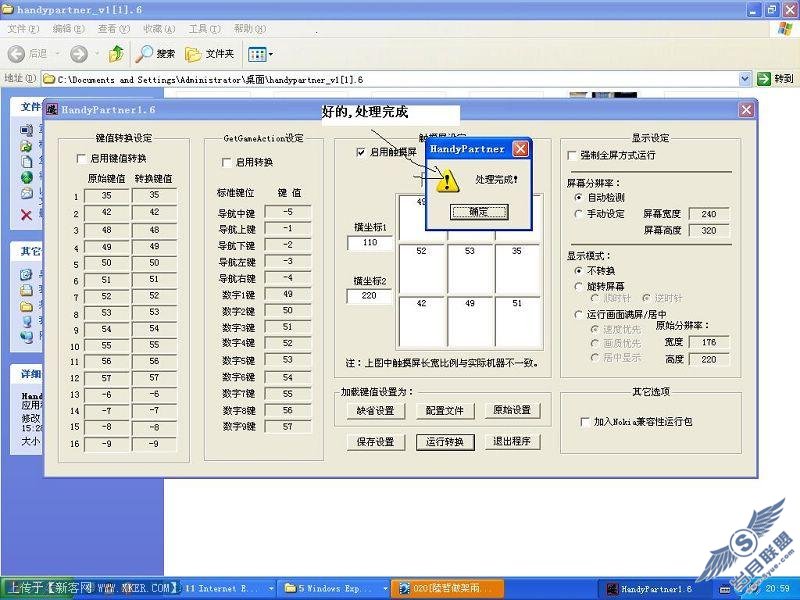Click the Back arrow icon in Explorer toolbar
Image resolution: width=800 pixels, height=600 pixels.
tap(16, 54)
